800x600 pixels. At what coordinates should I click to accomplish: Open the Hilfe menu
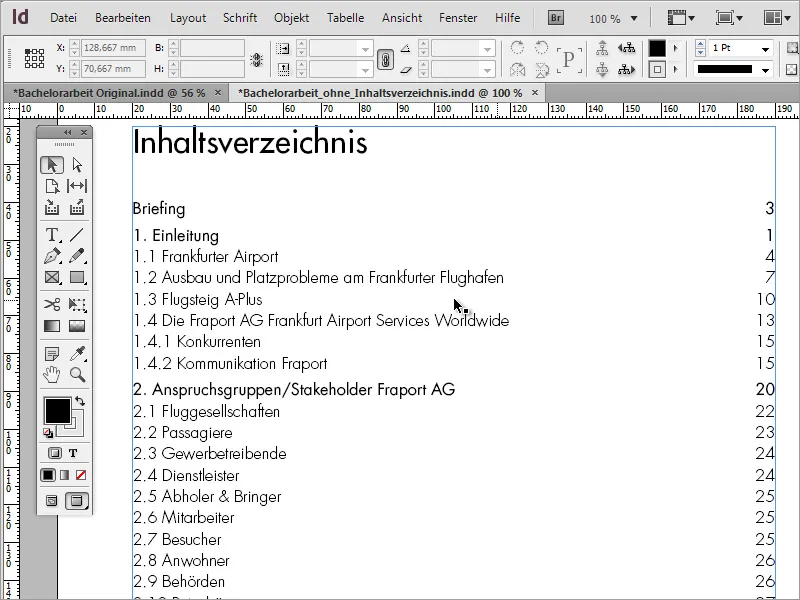pos(508,18)
